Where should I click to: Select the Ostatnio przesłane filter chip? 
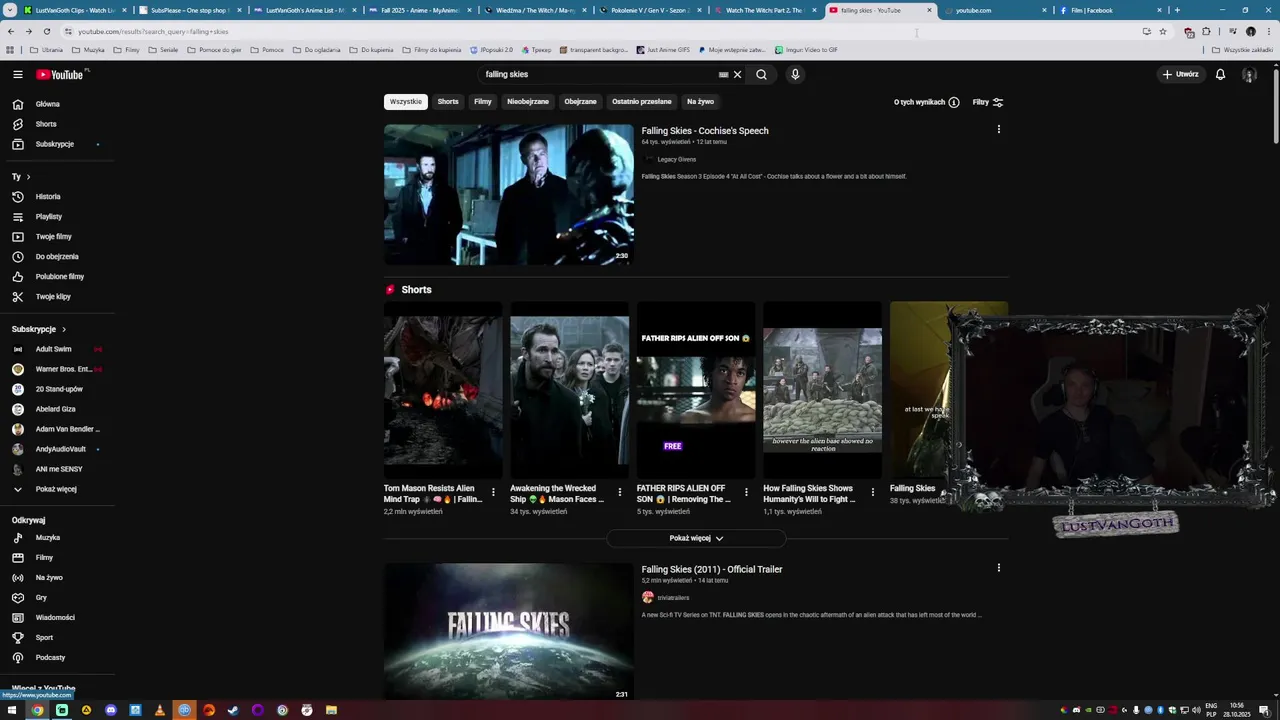pos(642,101)
